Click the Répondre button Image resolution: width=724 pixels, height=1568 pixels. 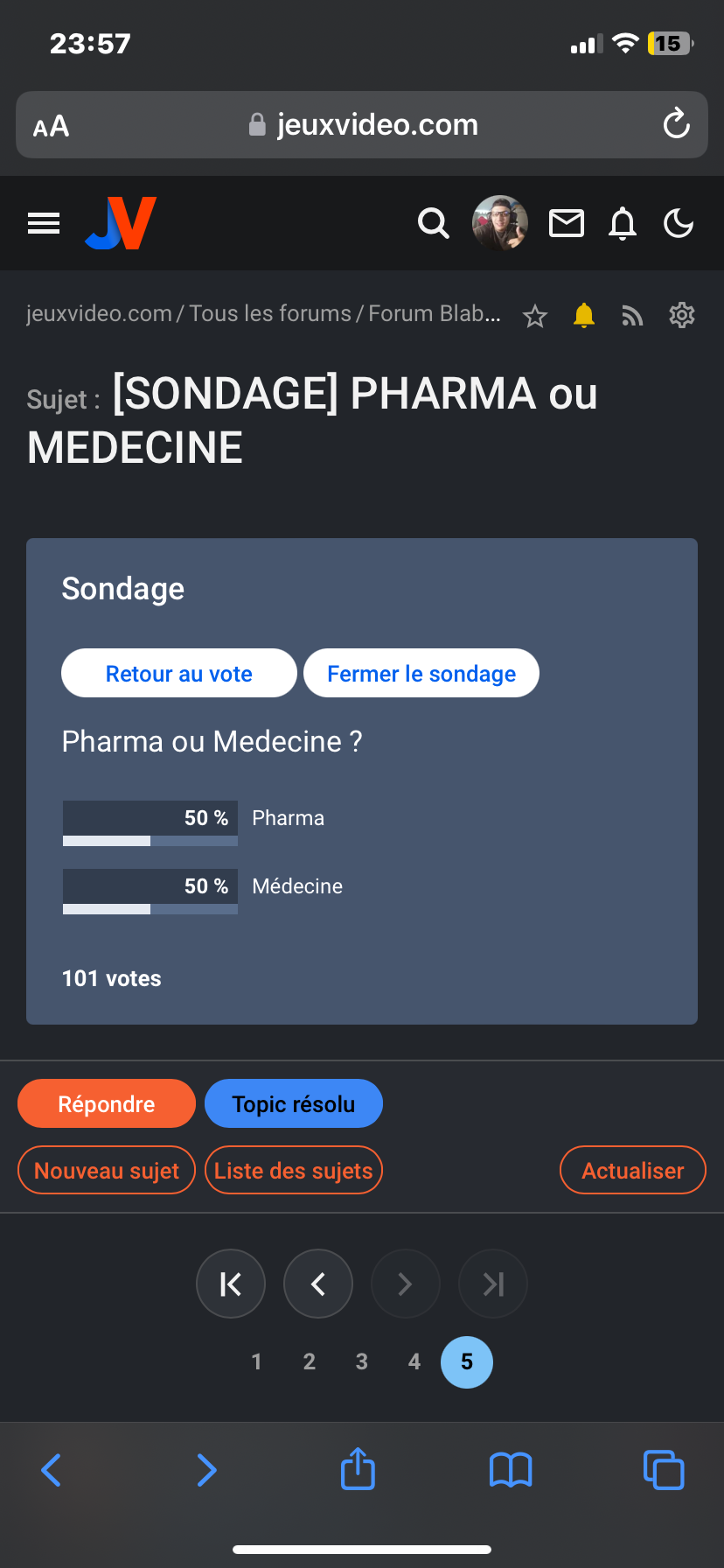click(x=107, y=1104)
